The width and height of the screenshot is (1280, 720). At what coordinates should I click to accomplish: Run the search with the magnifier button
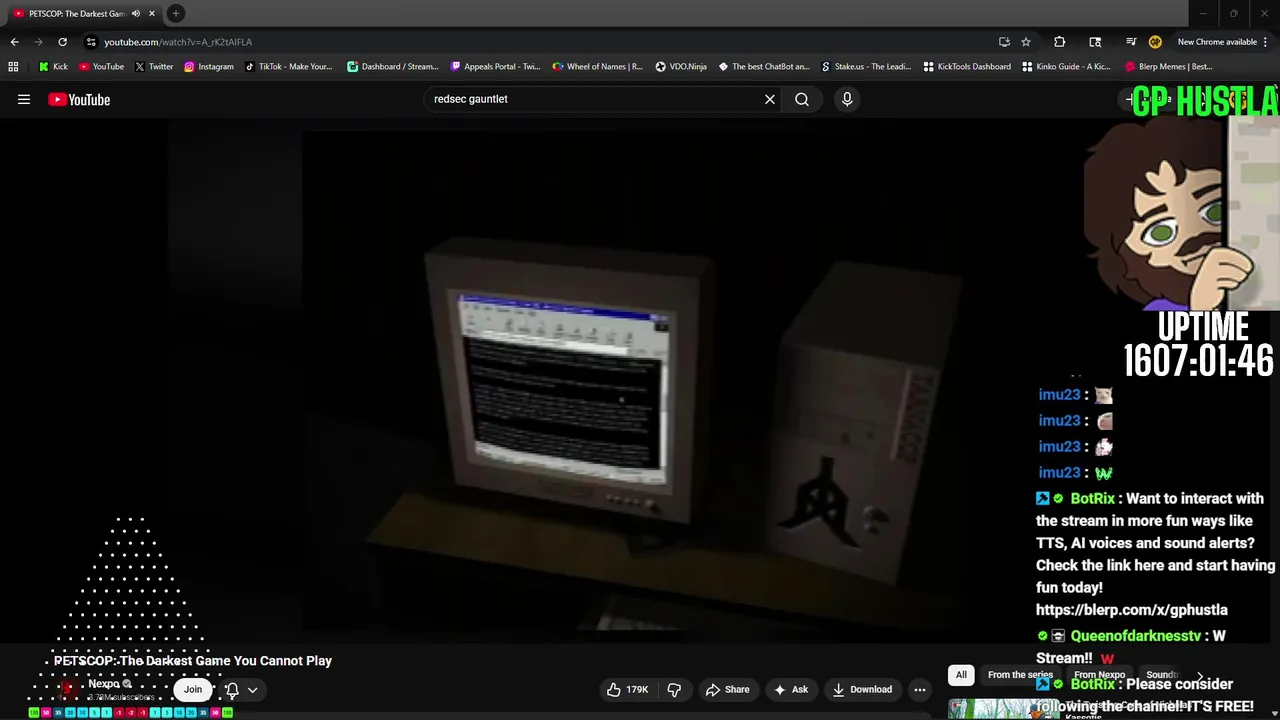point(802,99)
